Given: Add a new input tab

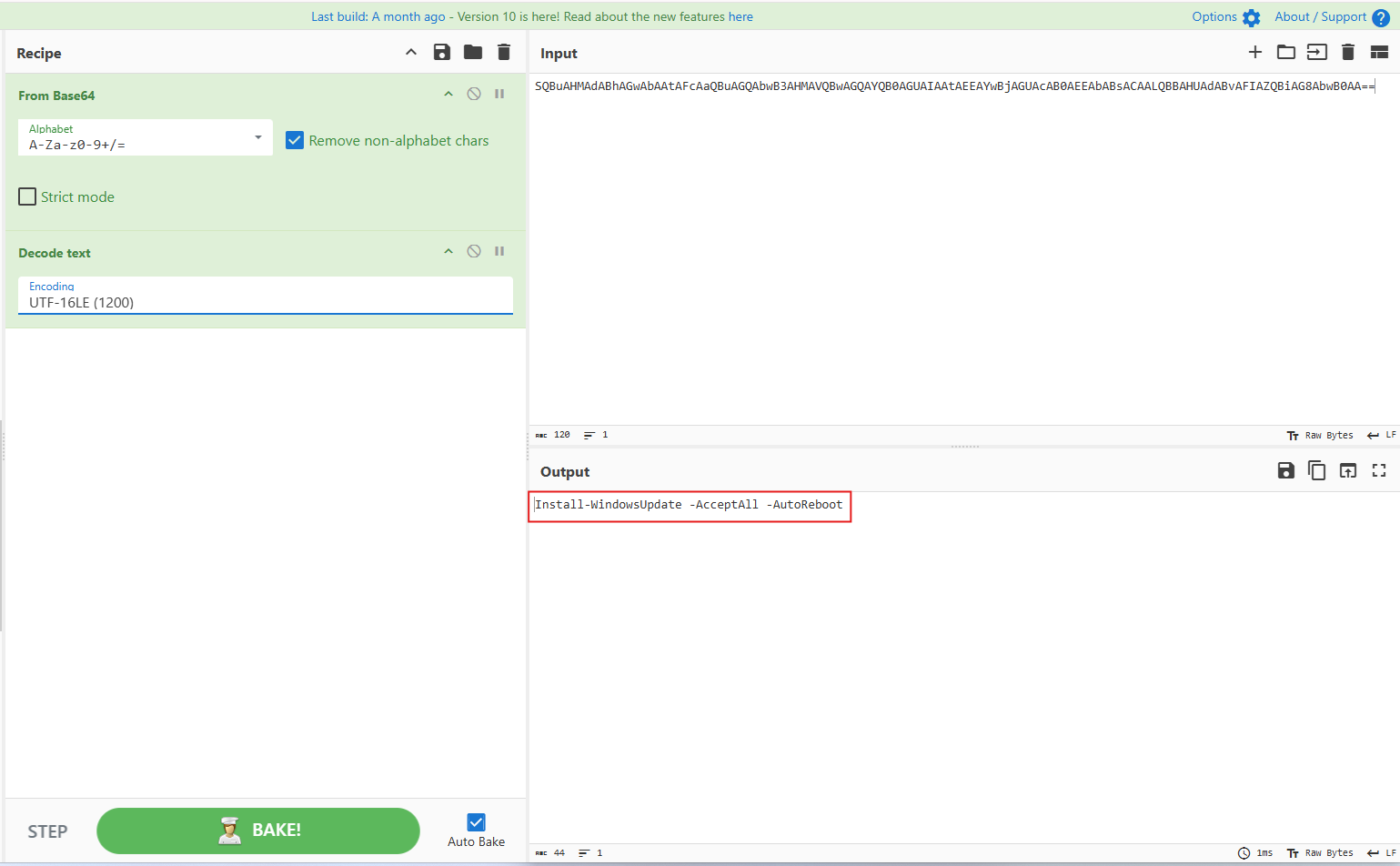Looking at the screenshot, I should click(1255, 53).
